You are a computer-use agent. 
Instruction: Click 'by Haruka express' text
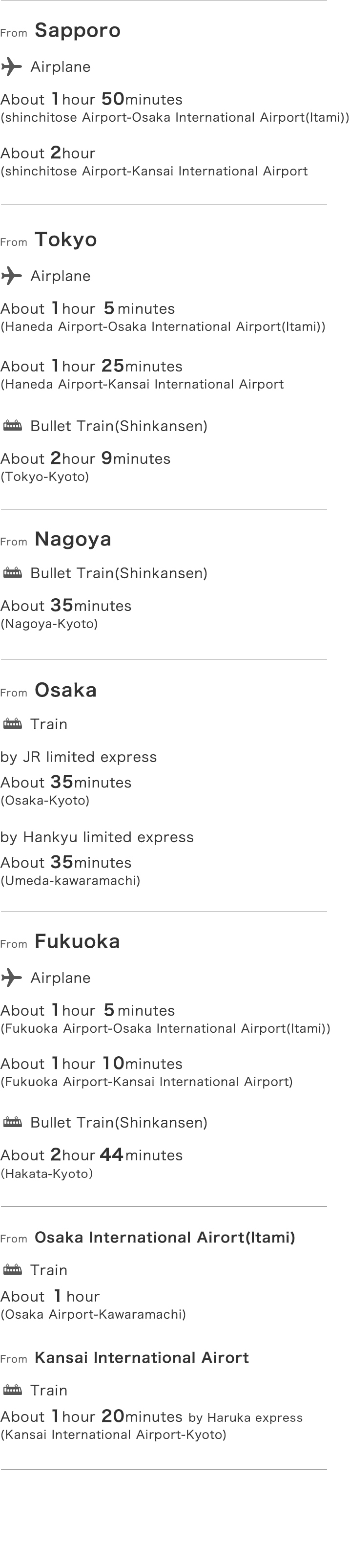pyautogui.click(x=246, y=1417)
